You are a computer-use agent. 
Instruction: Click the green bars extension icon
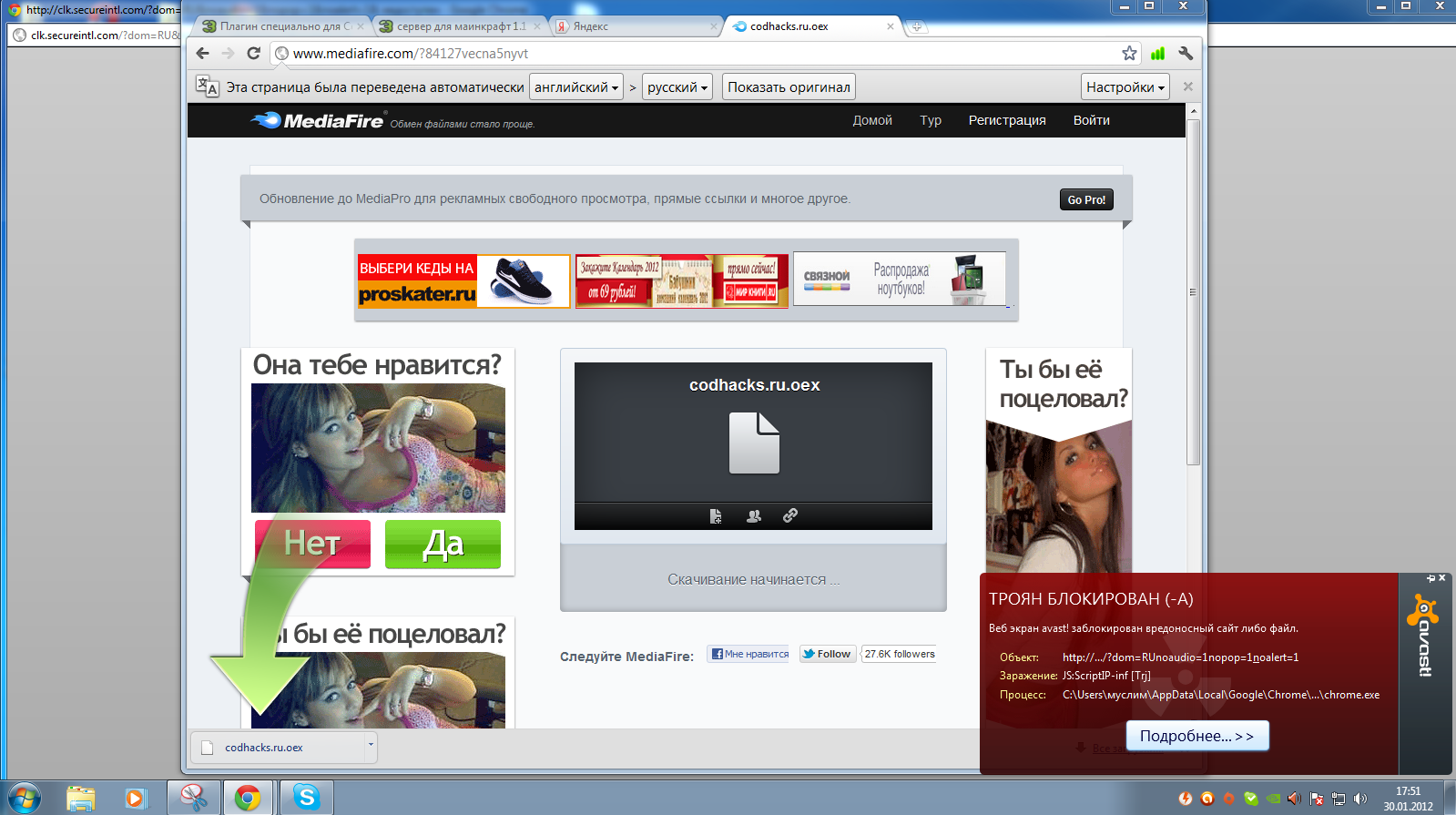point(1157,54)
